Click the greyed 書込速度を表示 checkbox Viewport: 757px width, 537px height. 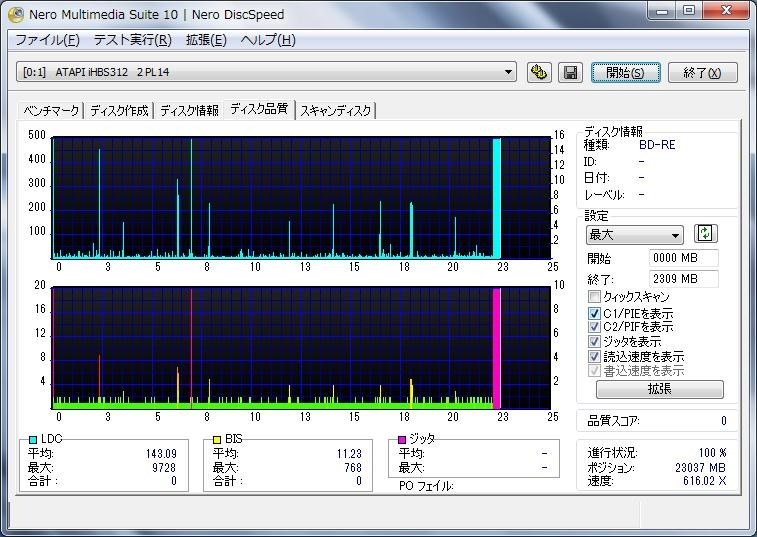(x=594, y=371)
